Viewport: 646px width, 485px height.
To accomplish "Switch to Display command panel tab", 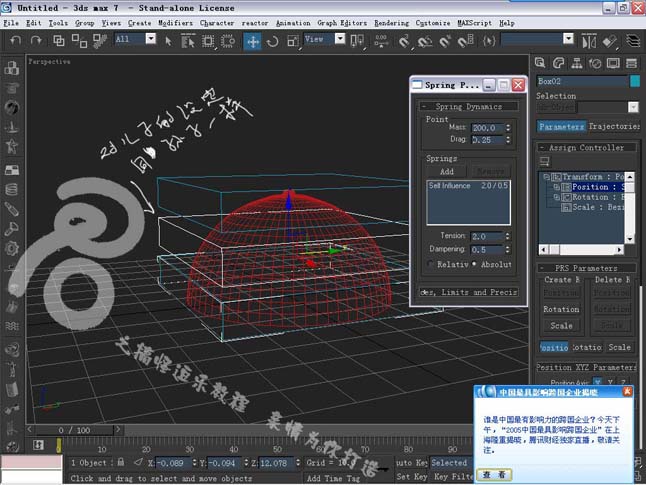I will coord(613,63).
